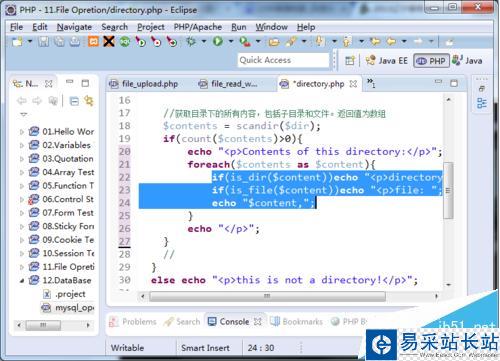Switch to file_read_w... tab

229,83
